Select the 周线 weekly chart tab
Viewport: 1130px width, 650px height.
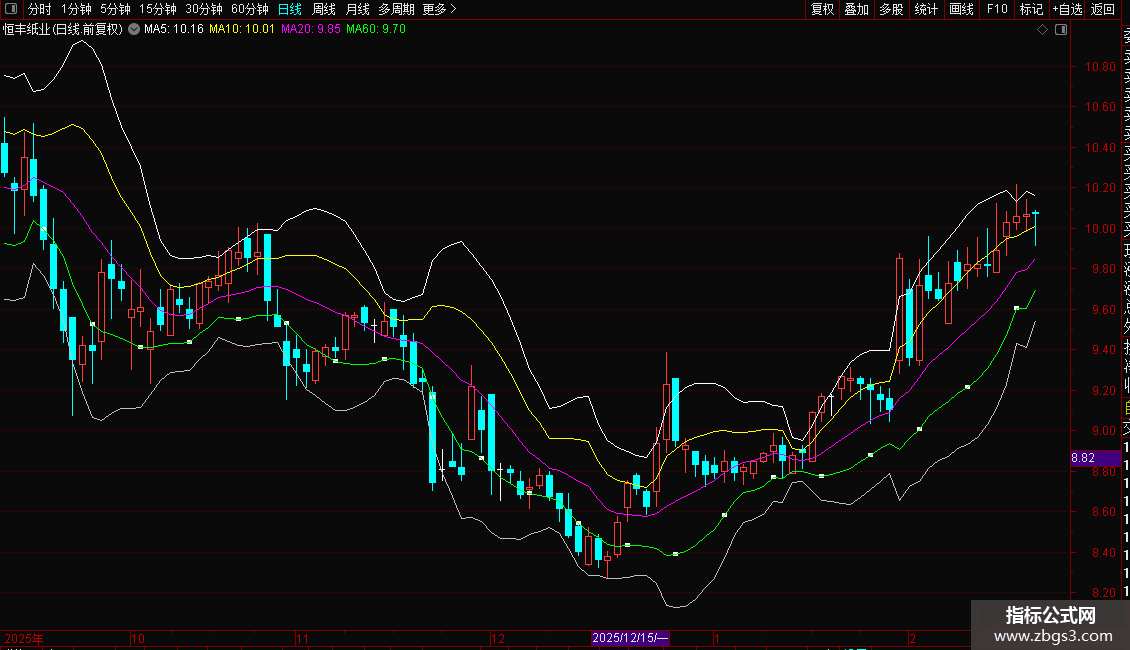coord(324,9)
